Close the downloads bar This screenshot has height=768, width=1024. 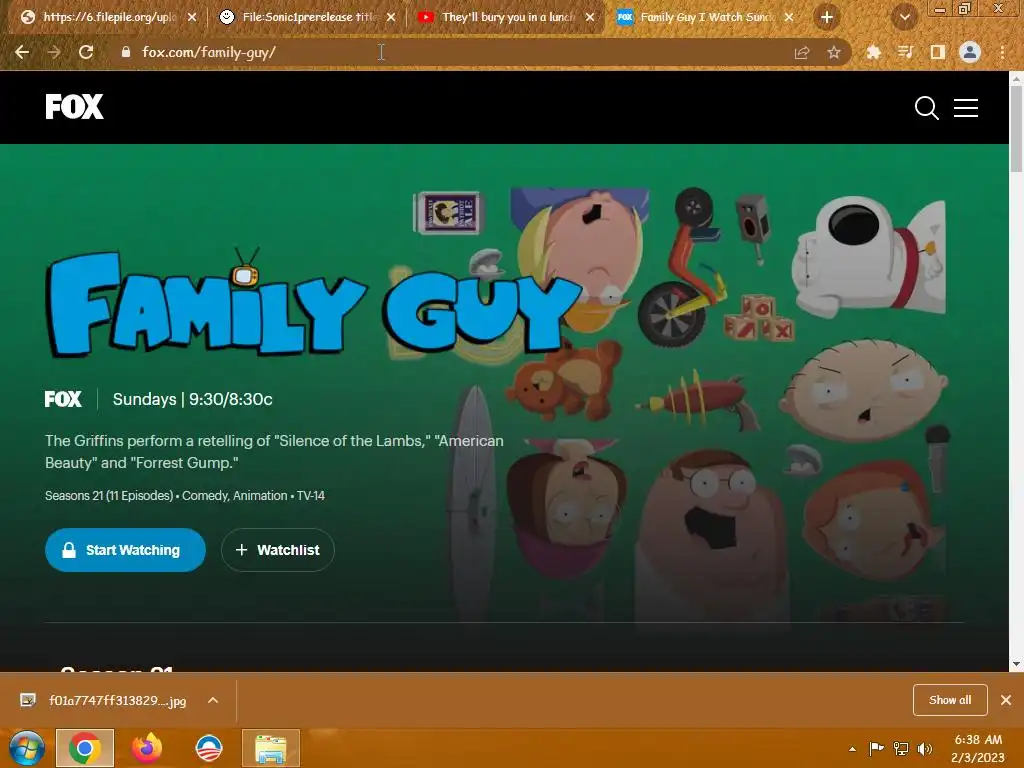[x=1006, y=700]
